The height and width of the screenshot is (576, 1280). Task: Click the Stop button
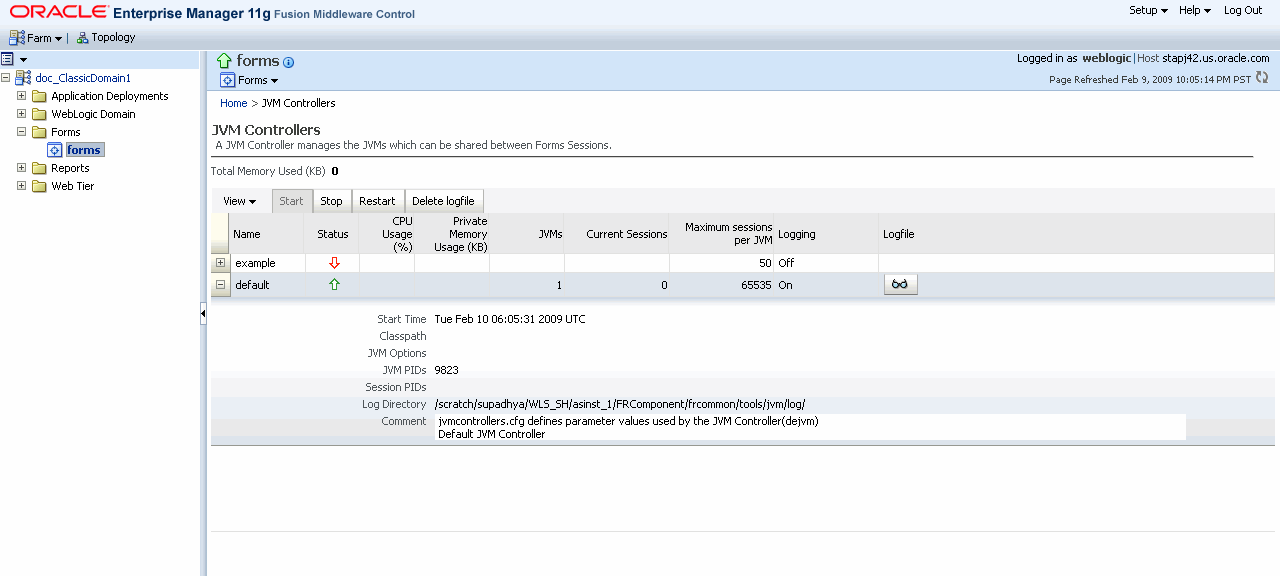click(331, 200)
